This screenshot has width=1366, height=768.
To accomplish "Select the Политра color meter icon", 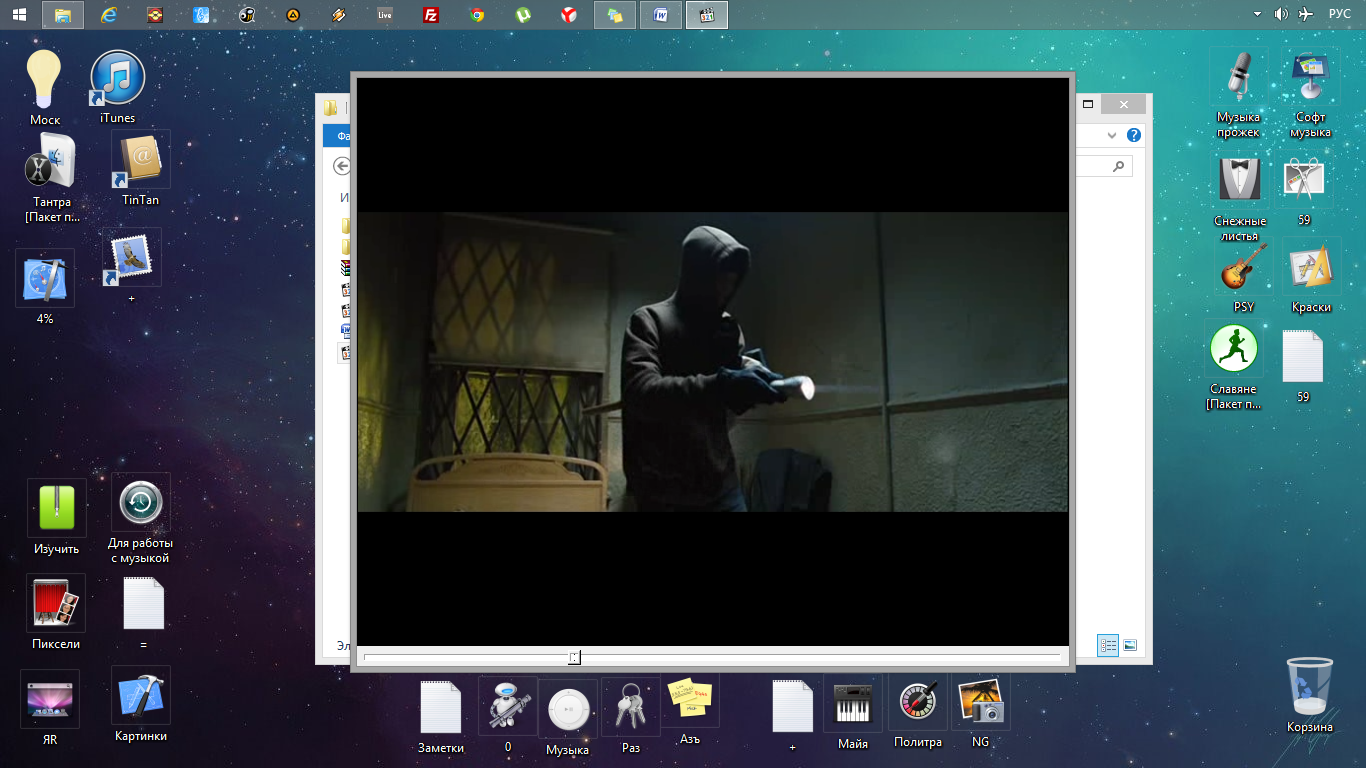I will [x=918, y=711].
